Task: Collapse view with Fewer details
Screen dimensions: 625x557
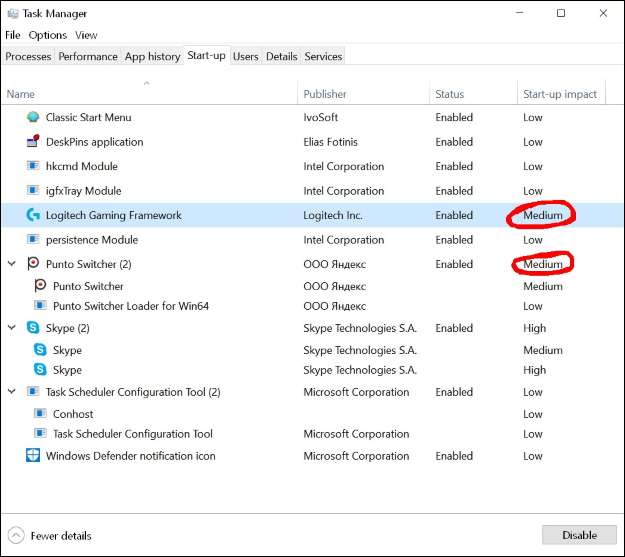Action: pos(50,535)
